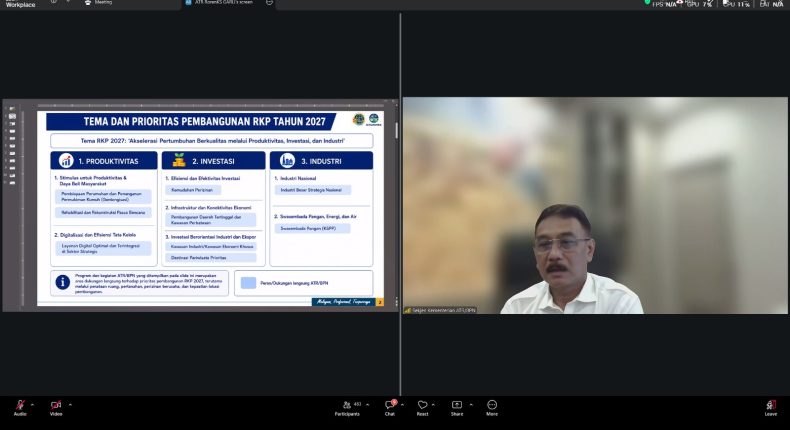Open the Participants panel
This screenshot has height=430, width=790.
click(x=347, y=408)
